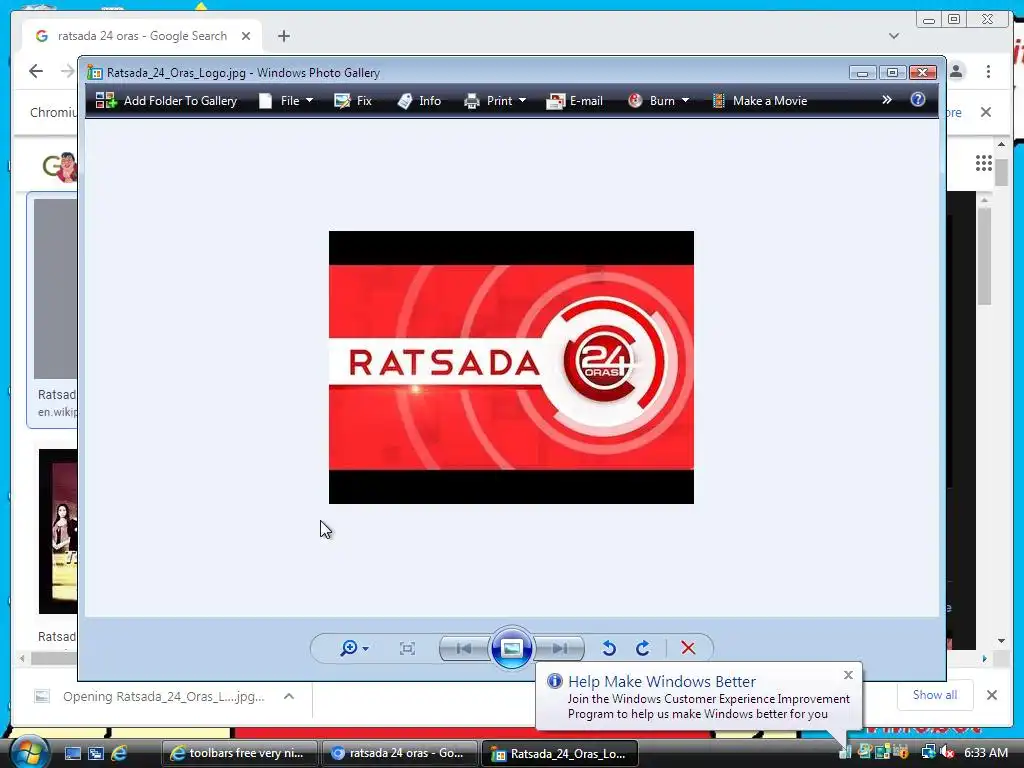Click the 6:33 AM clock
Screen dimensions: 1024x768
pyautogui.click(x=986, y=752)
